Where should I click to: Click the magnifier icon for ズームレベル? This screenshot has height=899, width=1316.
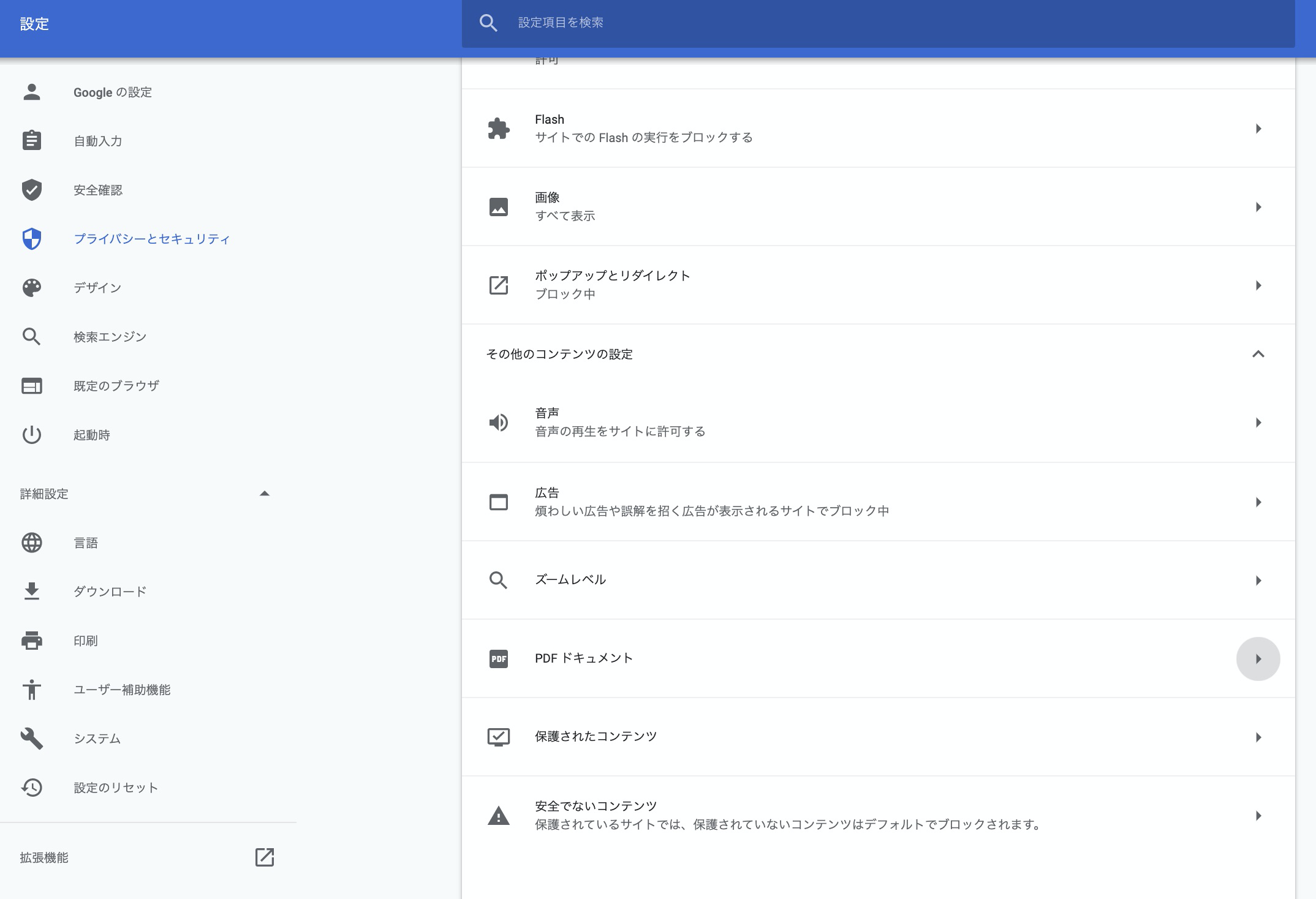pos(499,581)
